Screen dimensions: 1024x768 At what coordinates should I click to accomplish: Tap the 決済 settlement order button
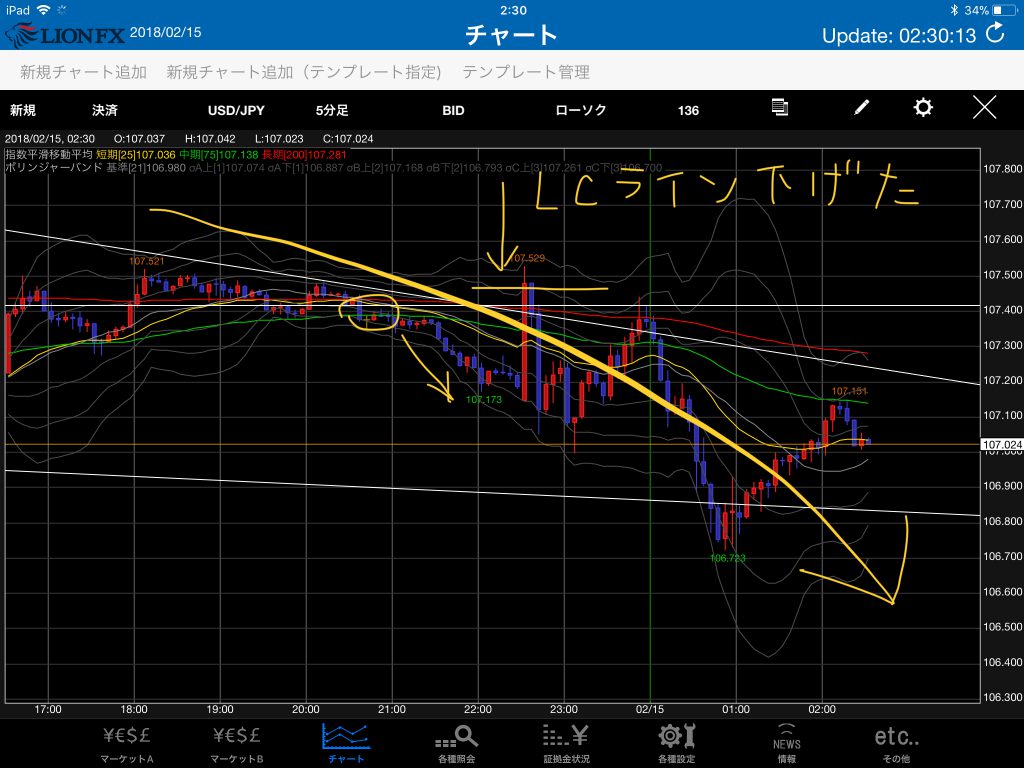coord(104,110)
